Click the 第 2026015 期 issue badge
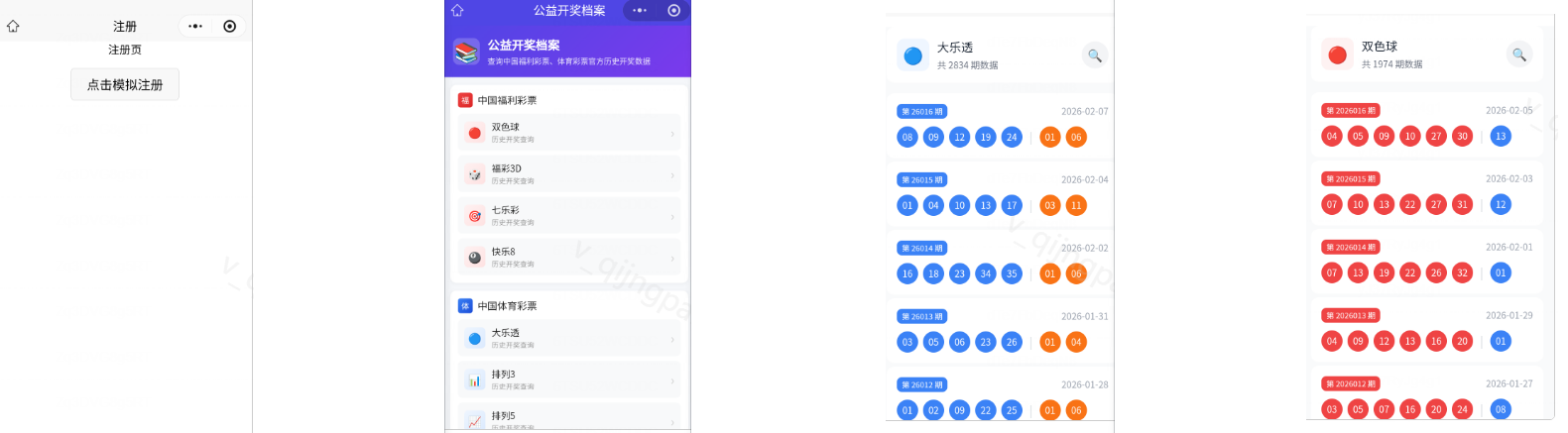Image resolution: width=1568 pixels, height=433 pixels. (1351, 179)
